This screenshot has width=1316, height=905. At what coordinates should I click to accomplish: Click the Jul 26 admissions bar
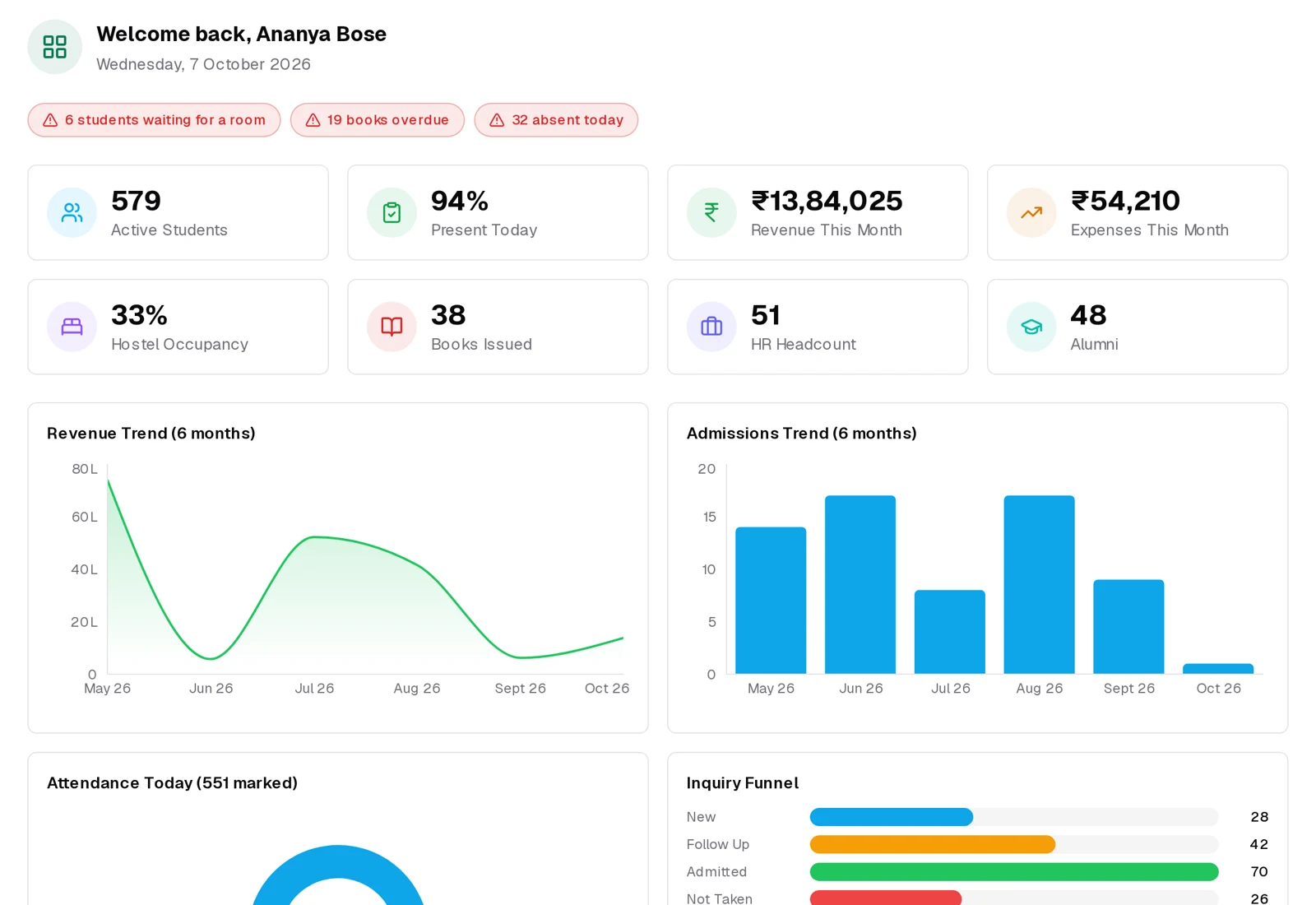[950, 632]
